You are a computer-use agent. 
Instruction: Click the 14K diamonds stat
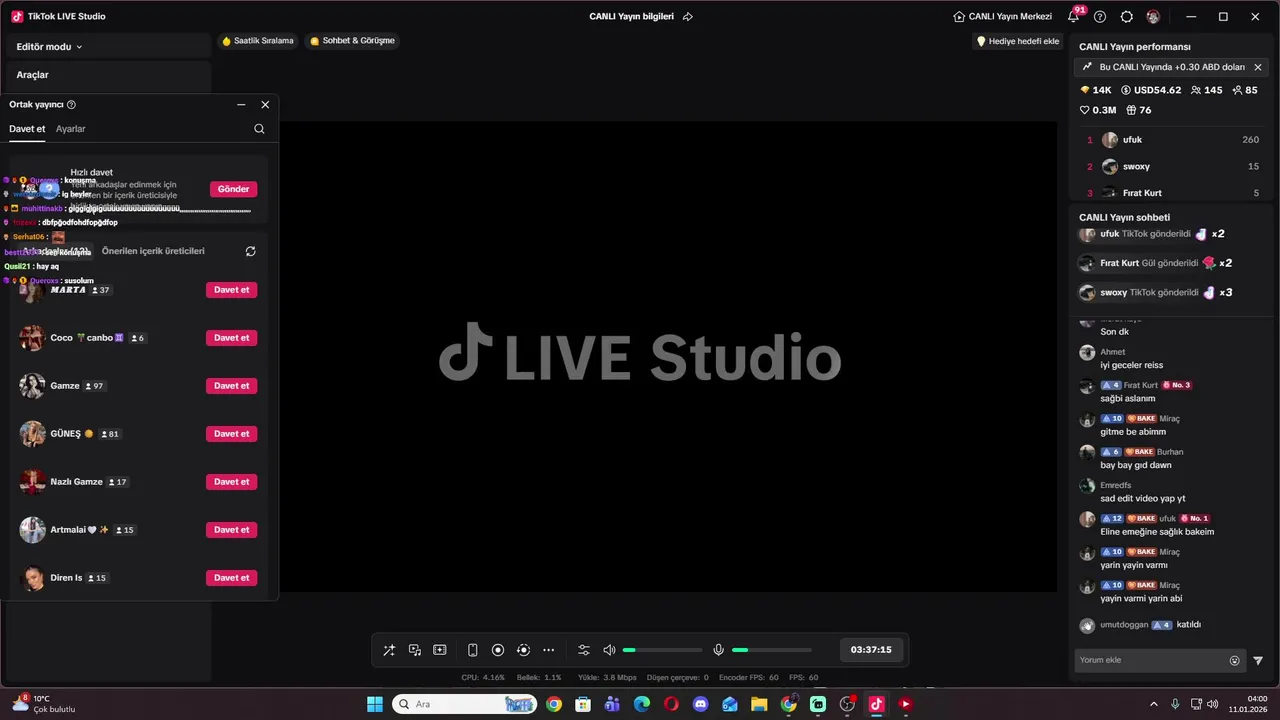pyautogui.click(x=1096, y=90)
